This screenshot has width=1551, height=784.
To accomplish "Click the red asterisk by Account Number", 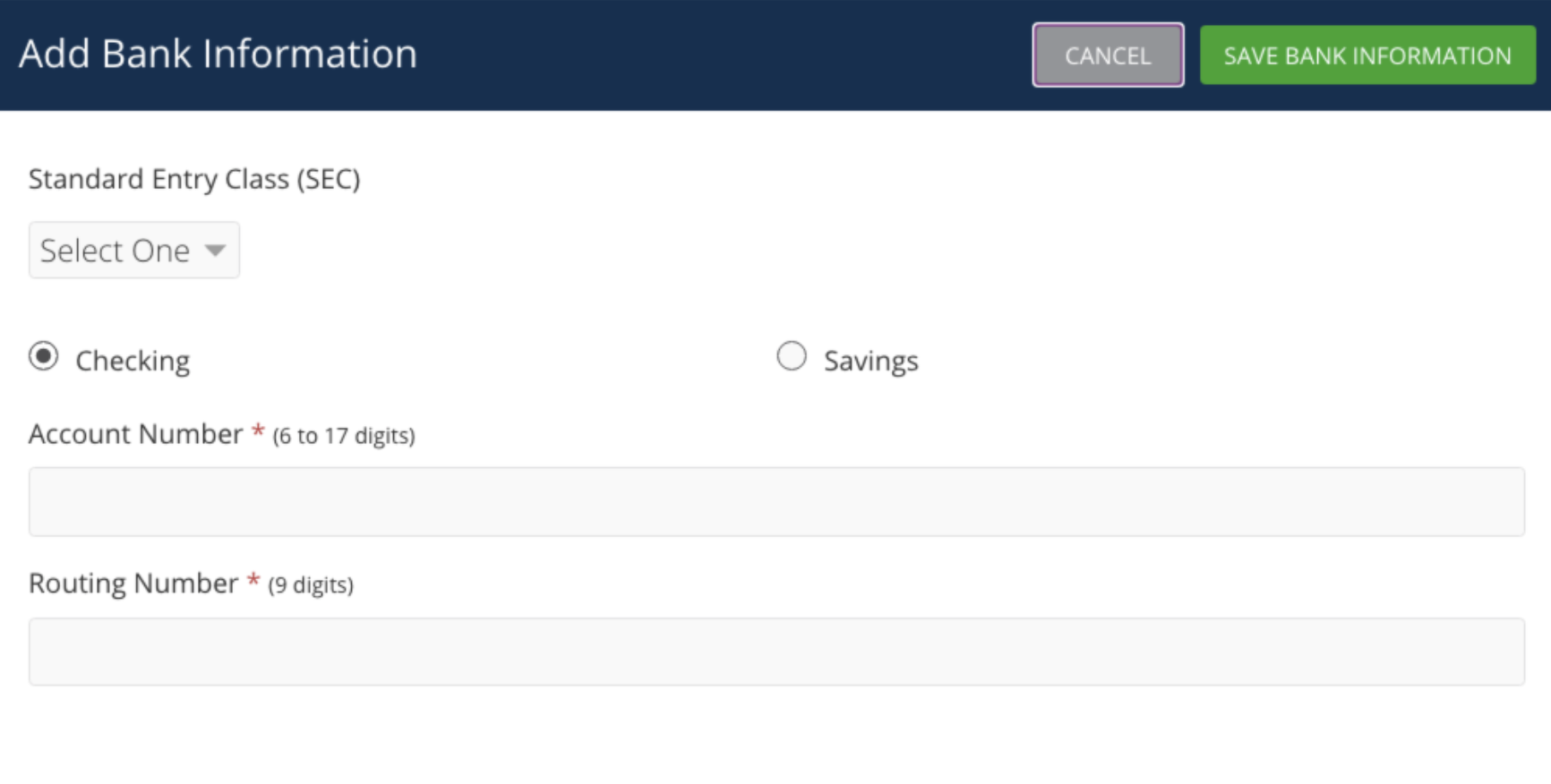I will coord(258,431).
